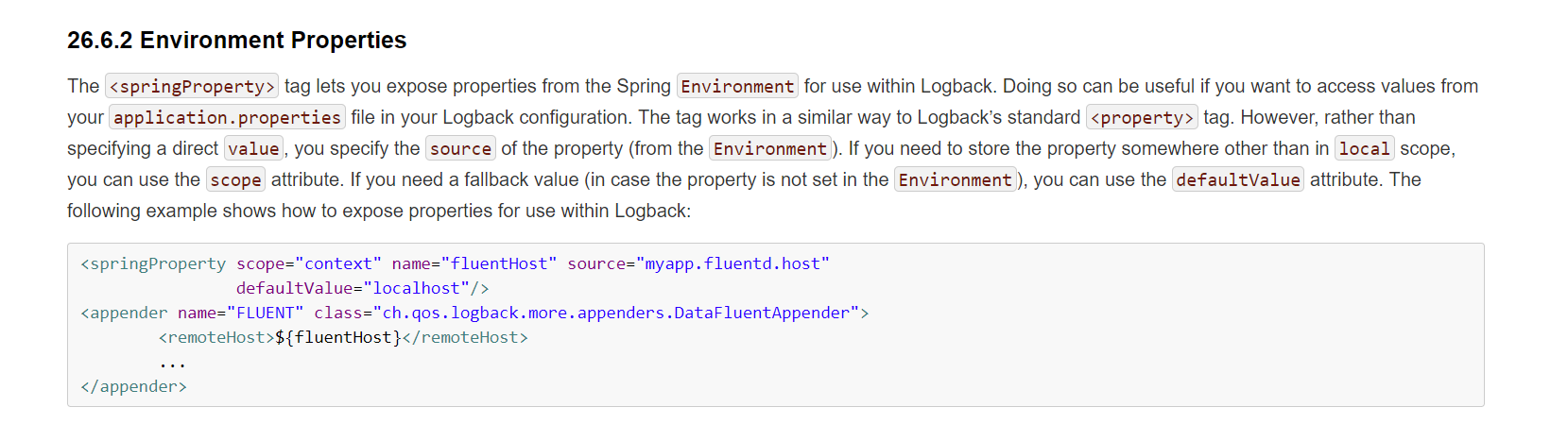1568x424 pixels.
Task: Click the "26.6.2 Environment Properties" heading
Action: (236, 41)
